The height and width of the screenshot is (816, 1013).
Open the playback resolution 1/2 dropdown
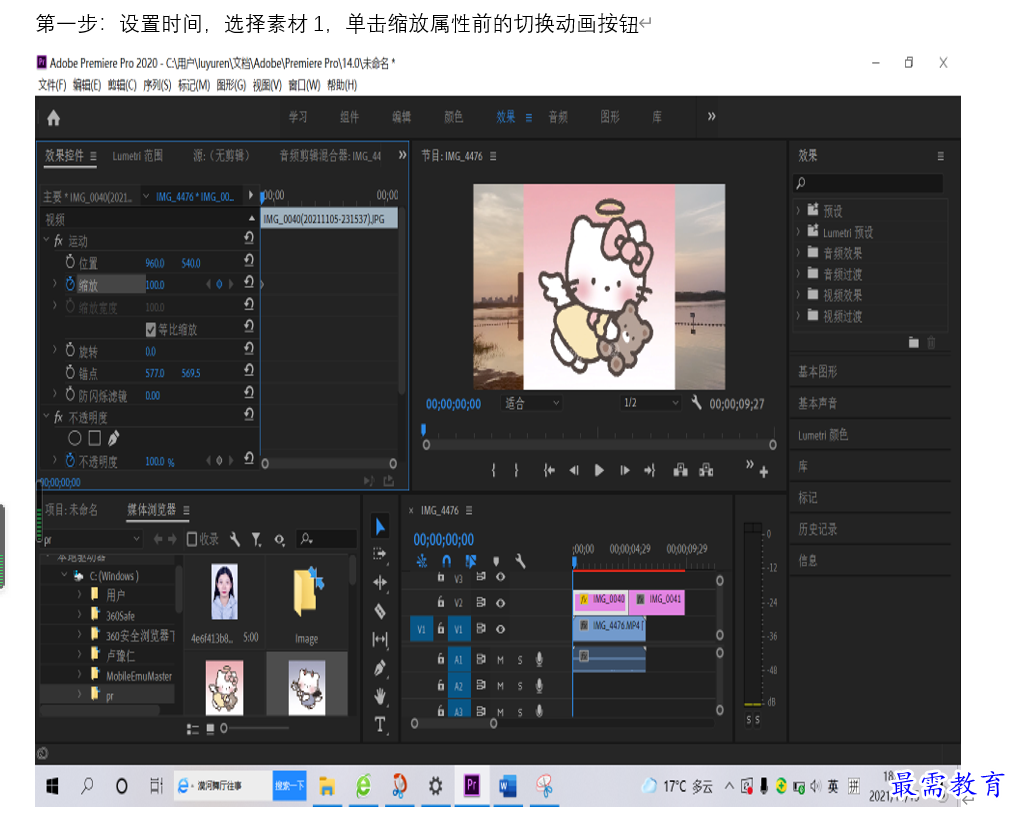[x=650, y=403]
